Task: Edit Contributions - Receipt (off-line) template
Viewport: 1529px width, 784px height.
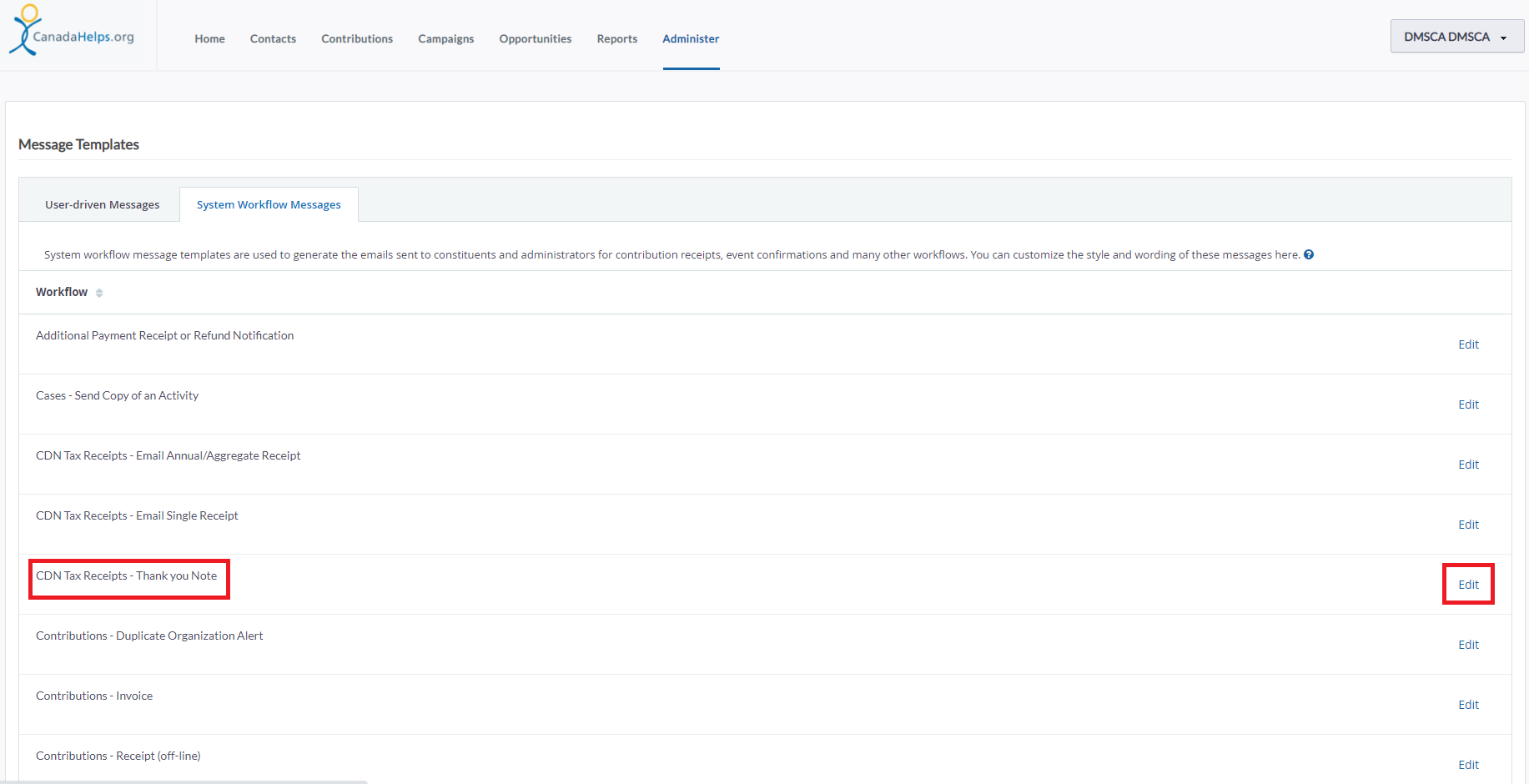Action: [x=1468, y=765]
